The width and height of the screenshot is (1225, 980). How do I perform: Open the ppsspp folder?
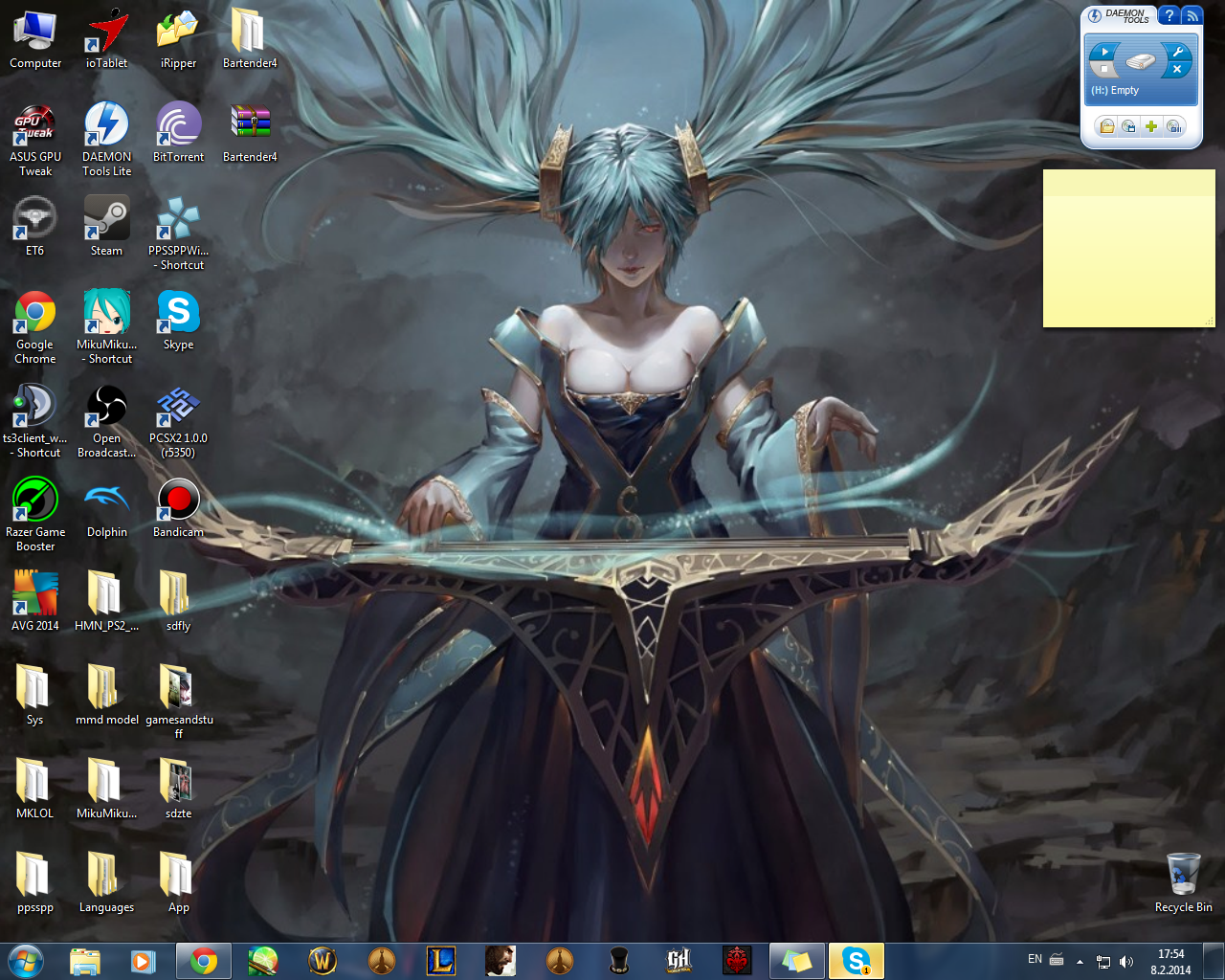(x=35, y=882)
